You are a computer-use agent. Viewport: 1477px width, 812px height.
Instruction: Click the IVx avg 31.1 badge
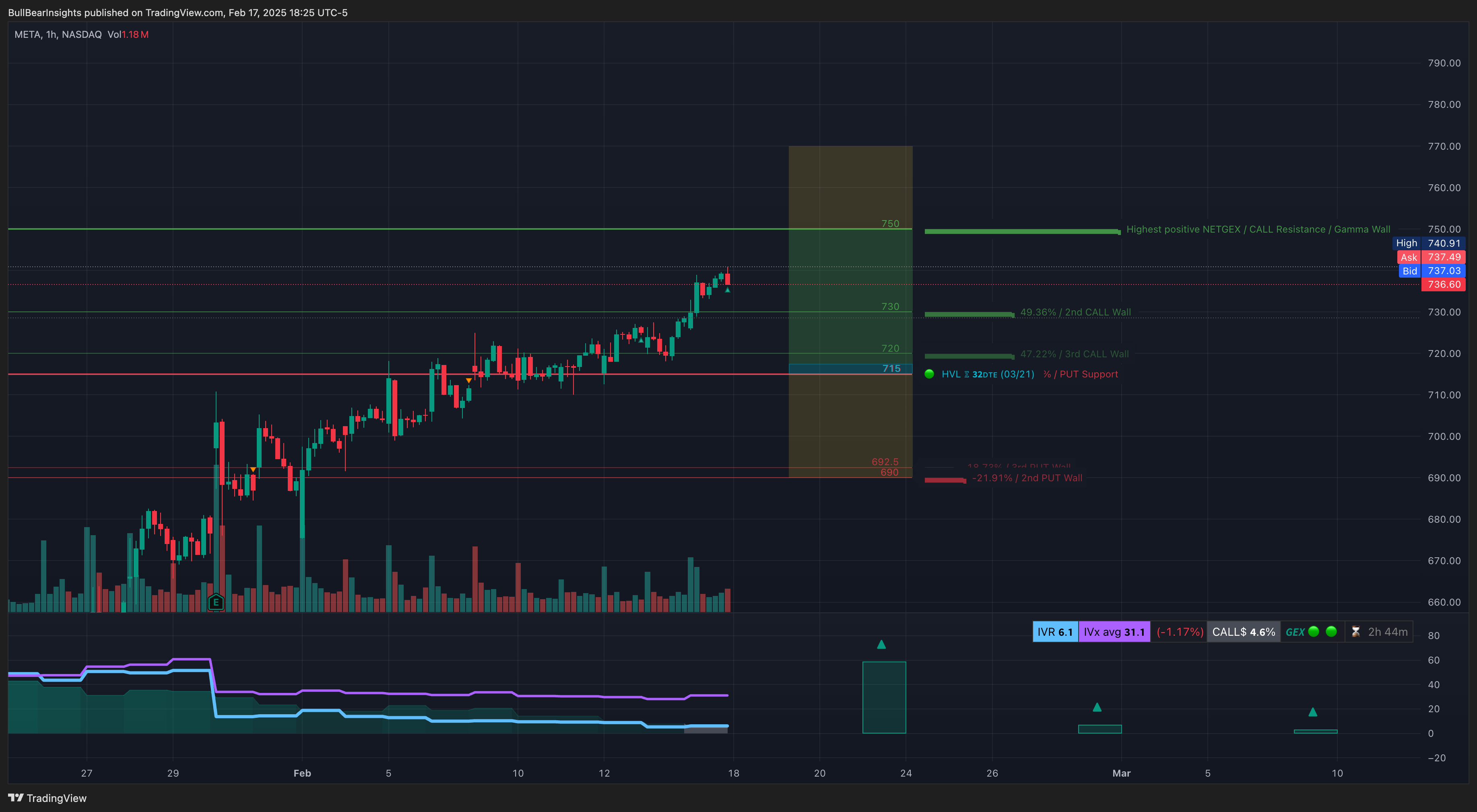[x=1114, y=631]
